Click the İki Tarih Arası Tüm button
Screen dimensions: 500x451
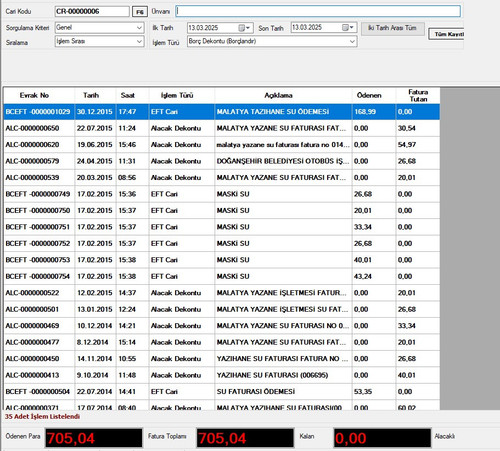pos(392,28)
